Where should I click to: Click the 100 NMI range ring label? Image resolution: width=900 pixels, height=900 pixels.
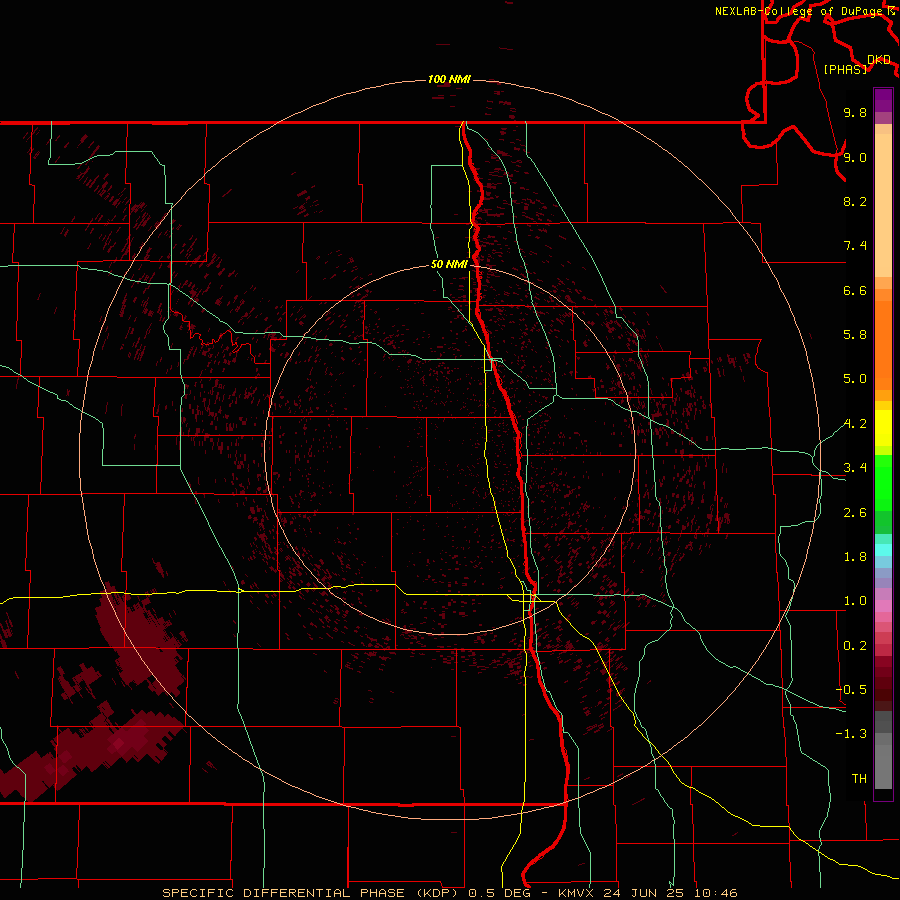pos(449,79)
